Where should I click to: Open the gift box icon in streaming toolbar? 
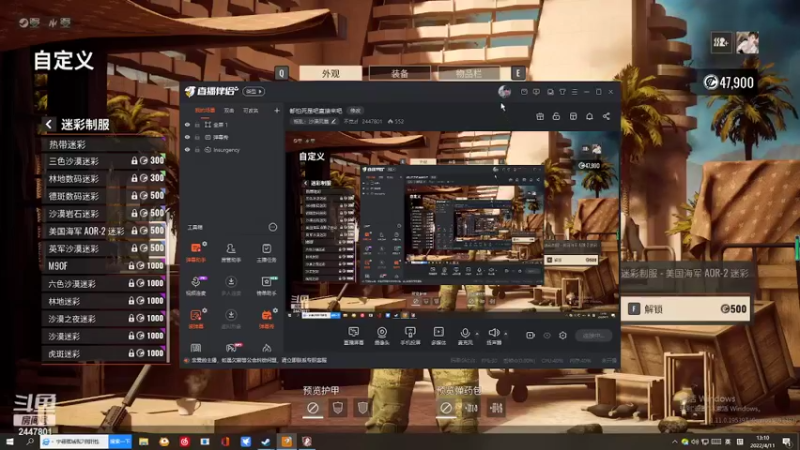point(540,117)
